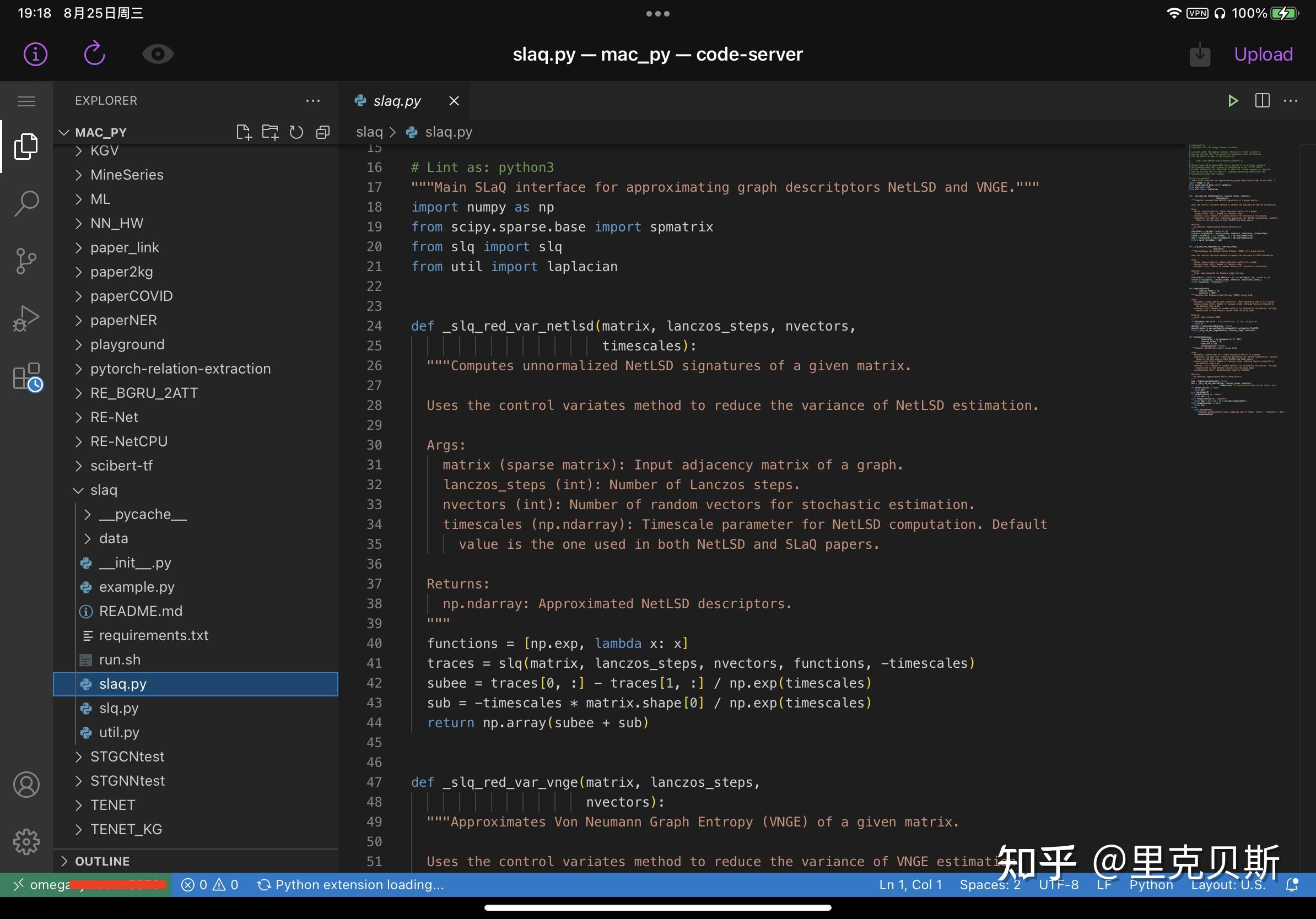Image resolution: width=1316 pixels, height=919 pixels.
Task: Open the Source Control view
Action: point(26,261)
